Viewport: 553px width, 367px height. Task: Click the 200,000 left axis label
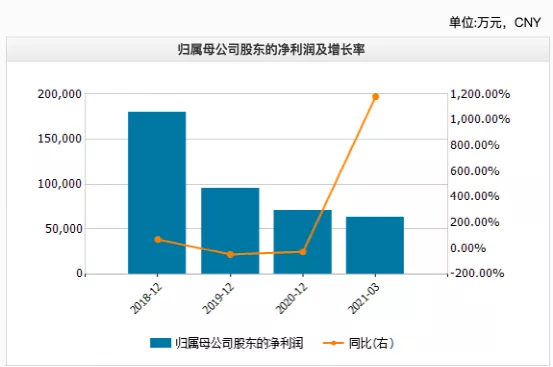point(60,94)
